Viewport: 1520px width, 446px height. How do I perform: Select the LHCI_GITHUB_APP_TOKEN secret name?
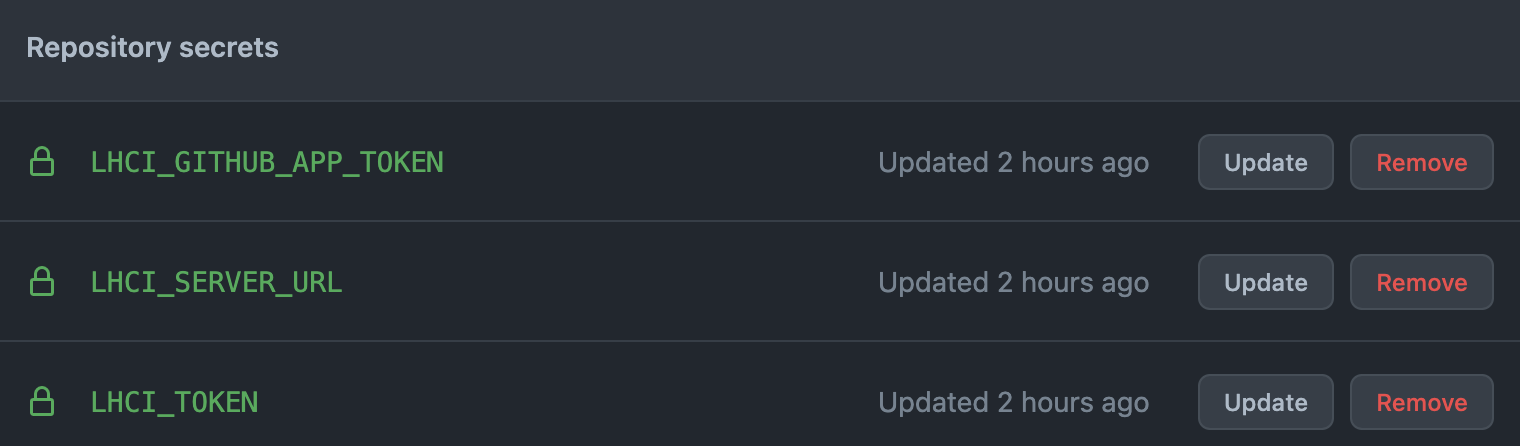(266, 162)
